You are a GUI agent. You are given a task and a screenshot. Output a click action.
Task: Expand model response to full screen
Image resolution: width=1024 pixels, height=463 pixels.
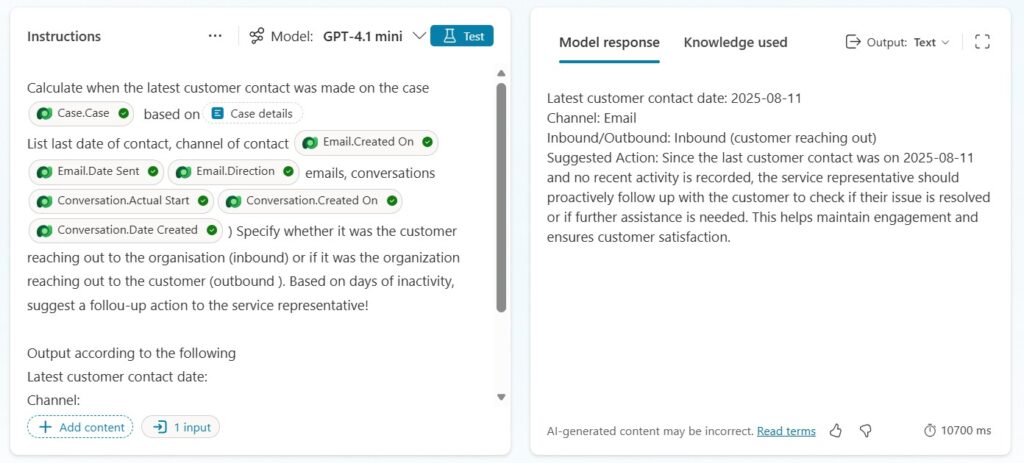(982, 42)
